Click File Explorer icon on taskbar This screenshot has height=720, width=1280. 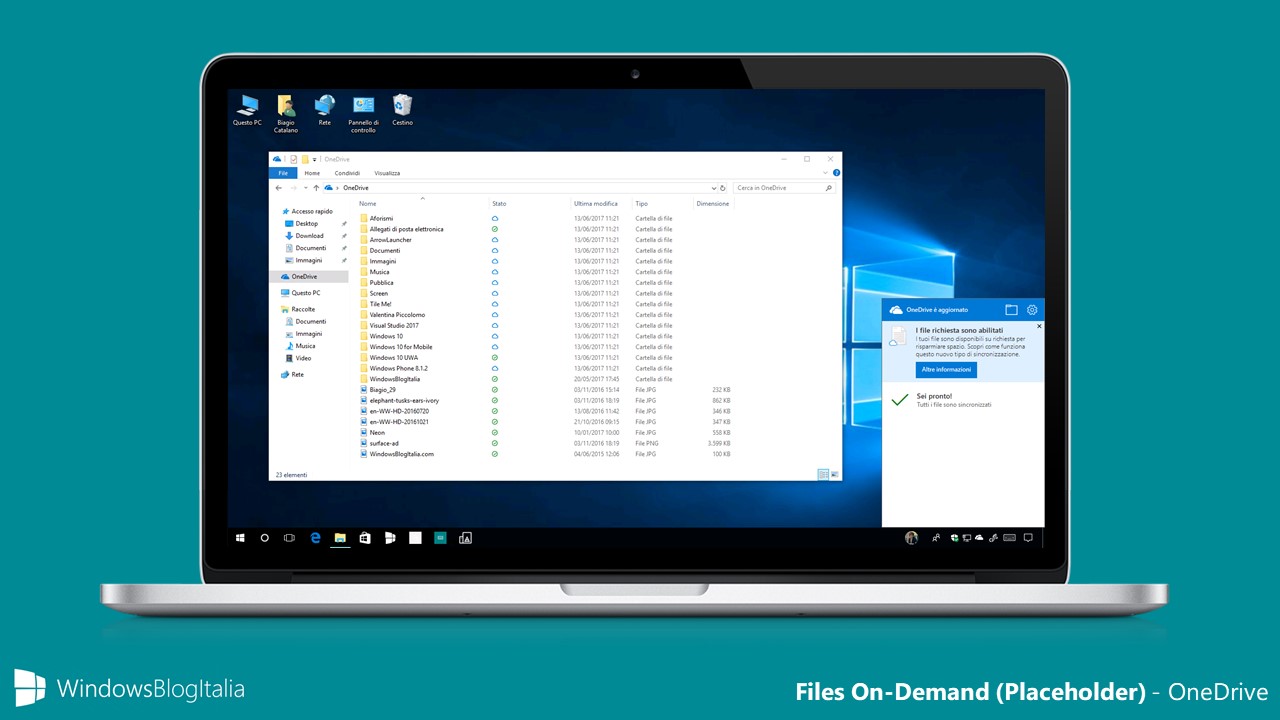point(340,538)
